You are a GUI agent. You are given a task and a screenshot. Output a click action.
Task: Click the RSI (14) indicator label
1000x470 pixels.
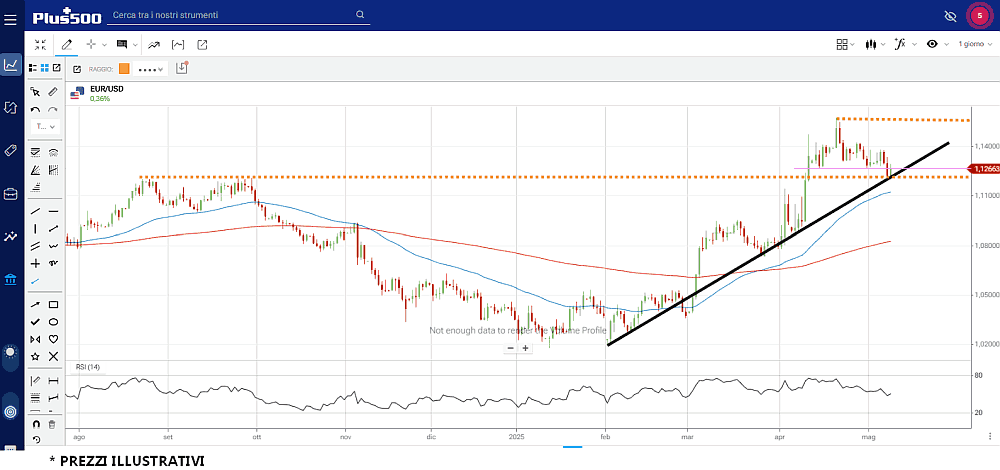[89, 368]
